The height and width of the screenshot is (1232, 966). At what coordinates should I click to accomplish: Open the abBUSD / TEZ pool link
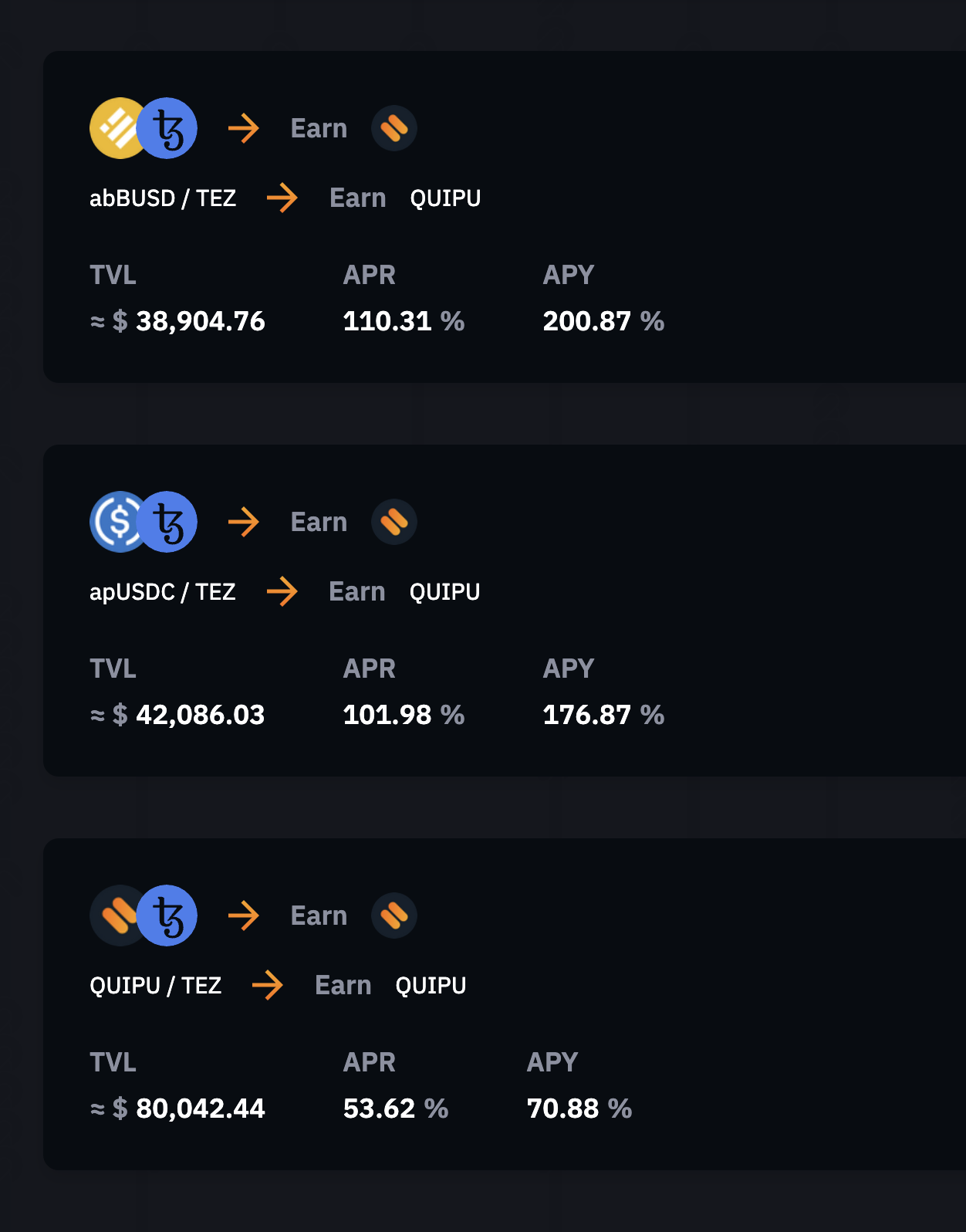163,198
